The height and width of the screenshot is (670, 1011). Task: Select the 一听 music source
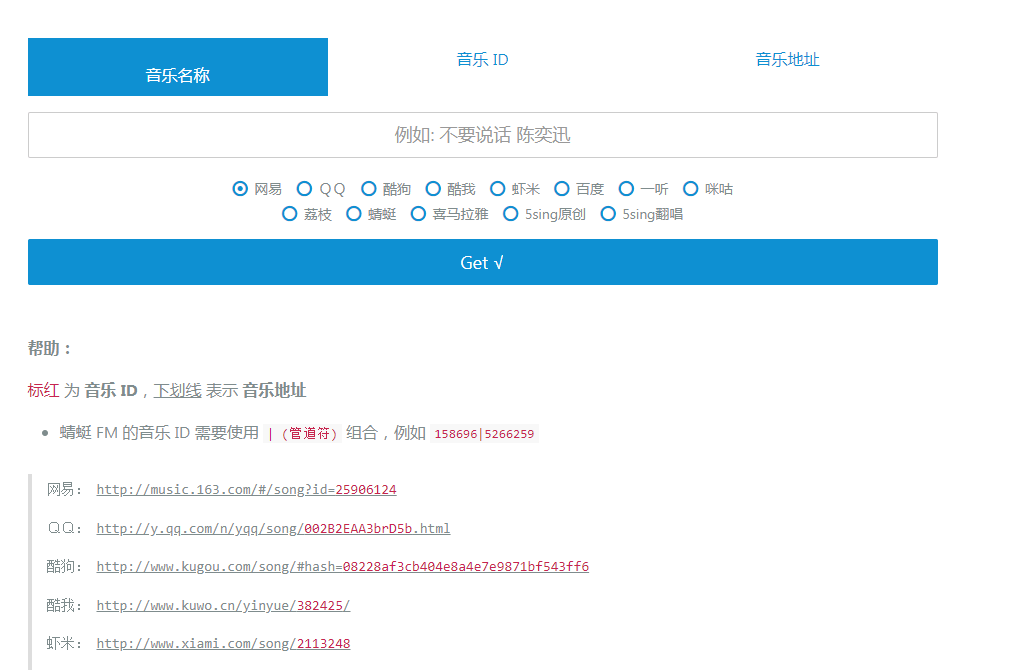tap(626, 188)
